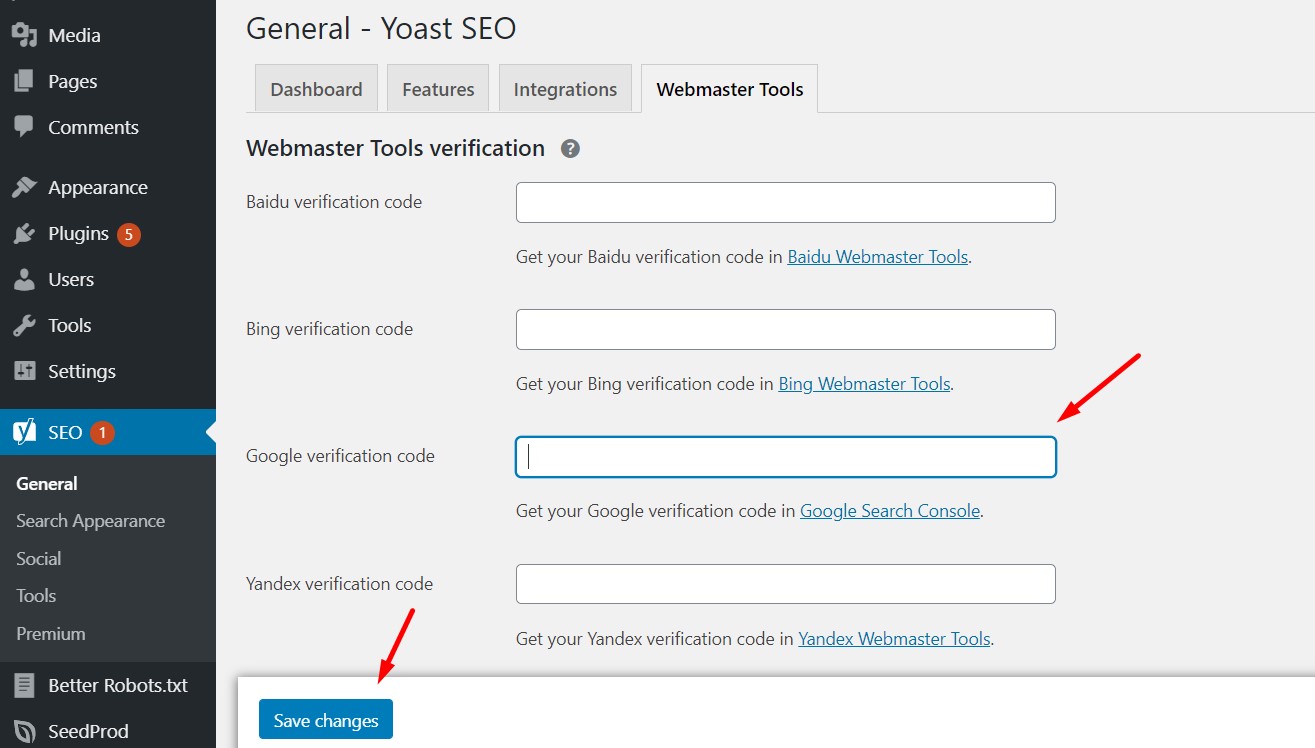This screenshot has width=1315, height=748.
Task: Click the Plugins plug icon
Action: [24, 233]
